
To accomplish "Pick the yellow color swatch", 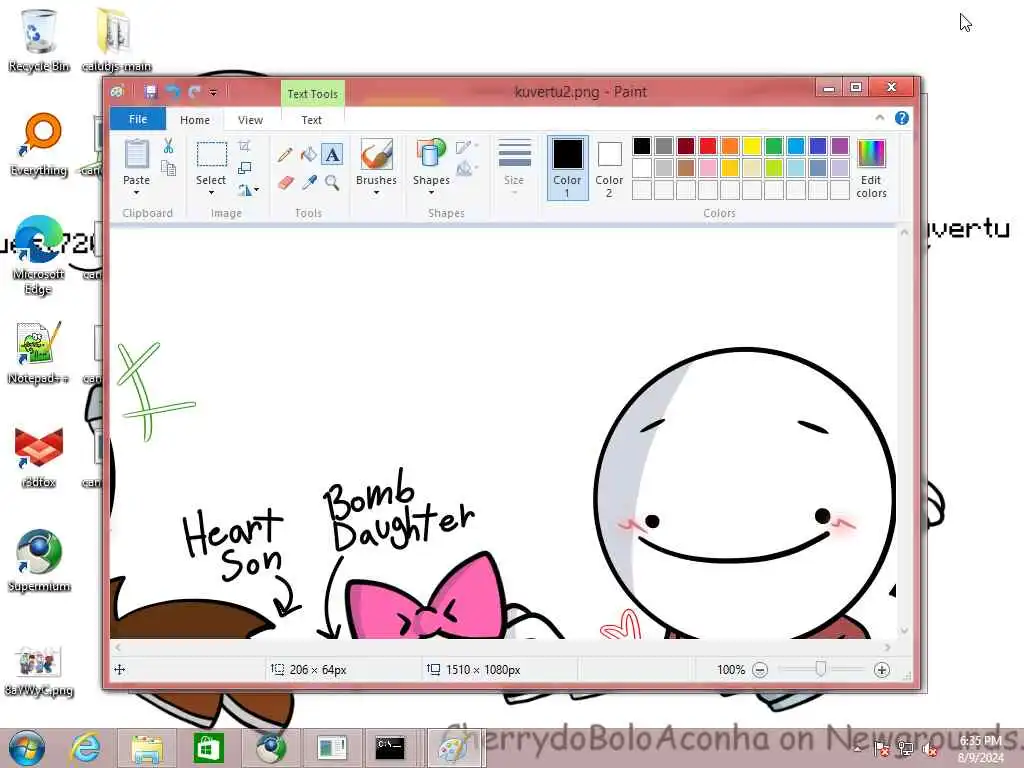I will pyautogui.click(x=752, y=146).
